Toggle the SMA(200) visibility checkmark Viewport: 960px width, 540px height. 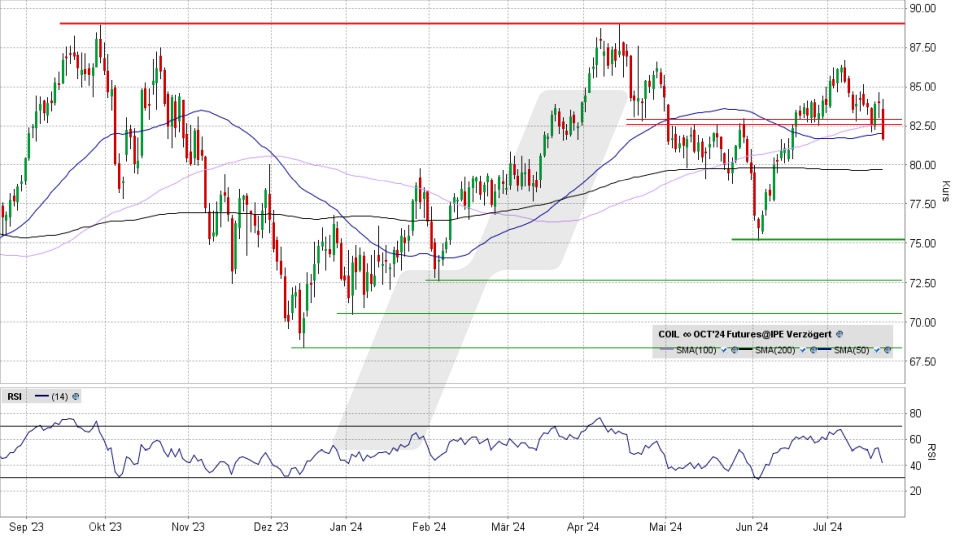tap(803, 350)
